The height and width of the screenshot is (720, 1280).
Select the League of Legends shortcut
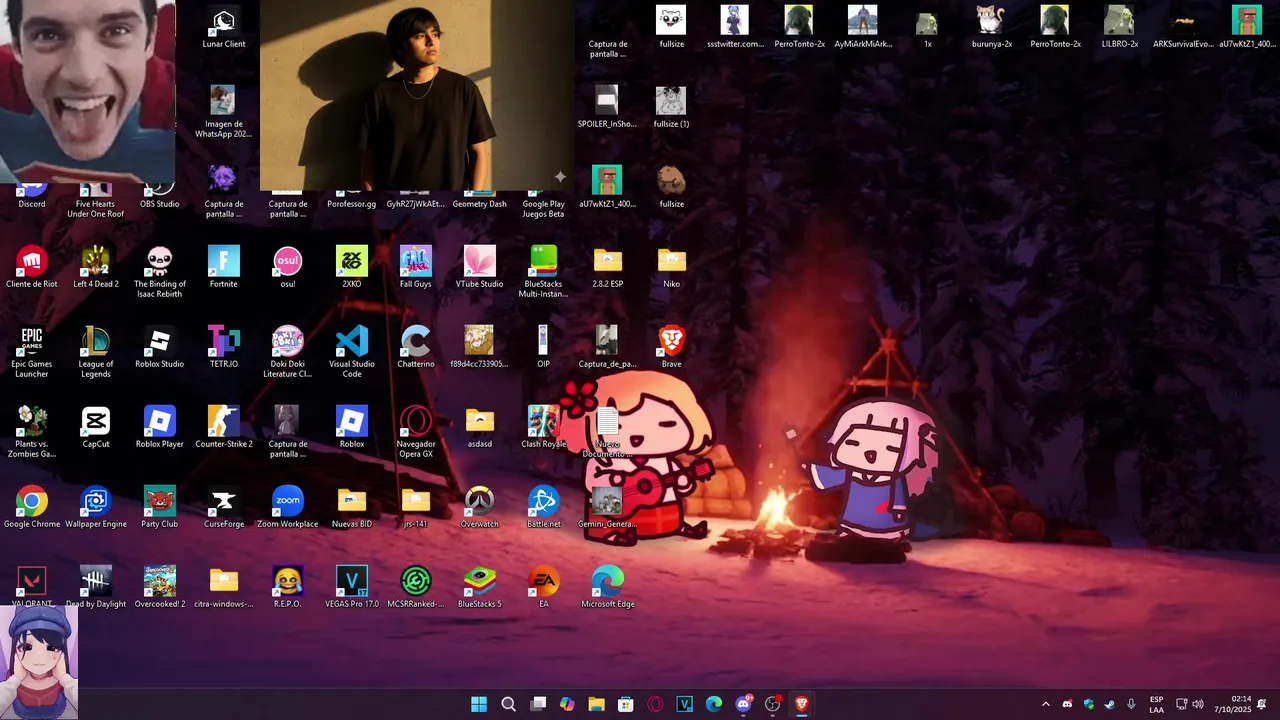[96, 352]
